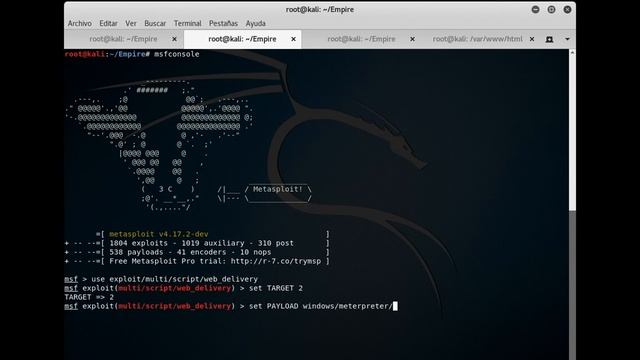Image resolution: width=640 pixels, height=360 pixels.
Task: Click the 'TARGET => 2' output line
Action: (x=89, y=297)
